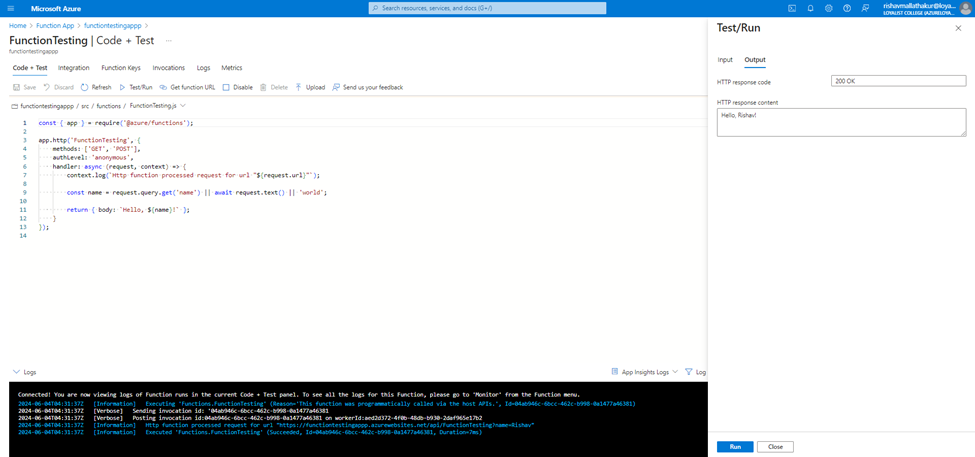Open the Metrics tab
975x457 pixels.
(x=232, y=68)
